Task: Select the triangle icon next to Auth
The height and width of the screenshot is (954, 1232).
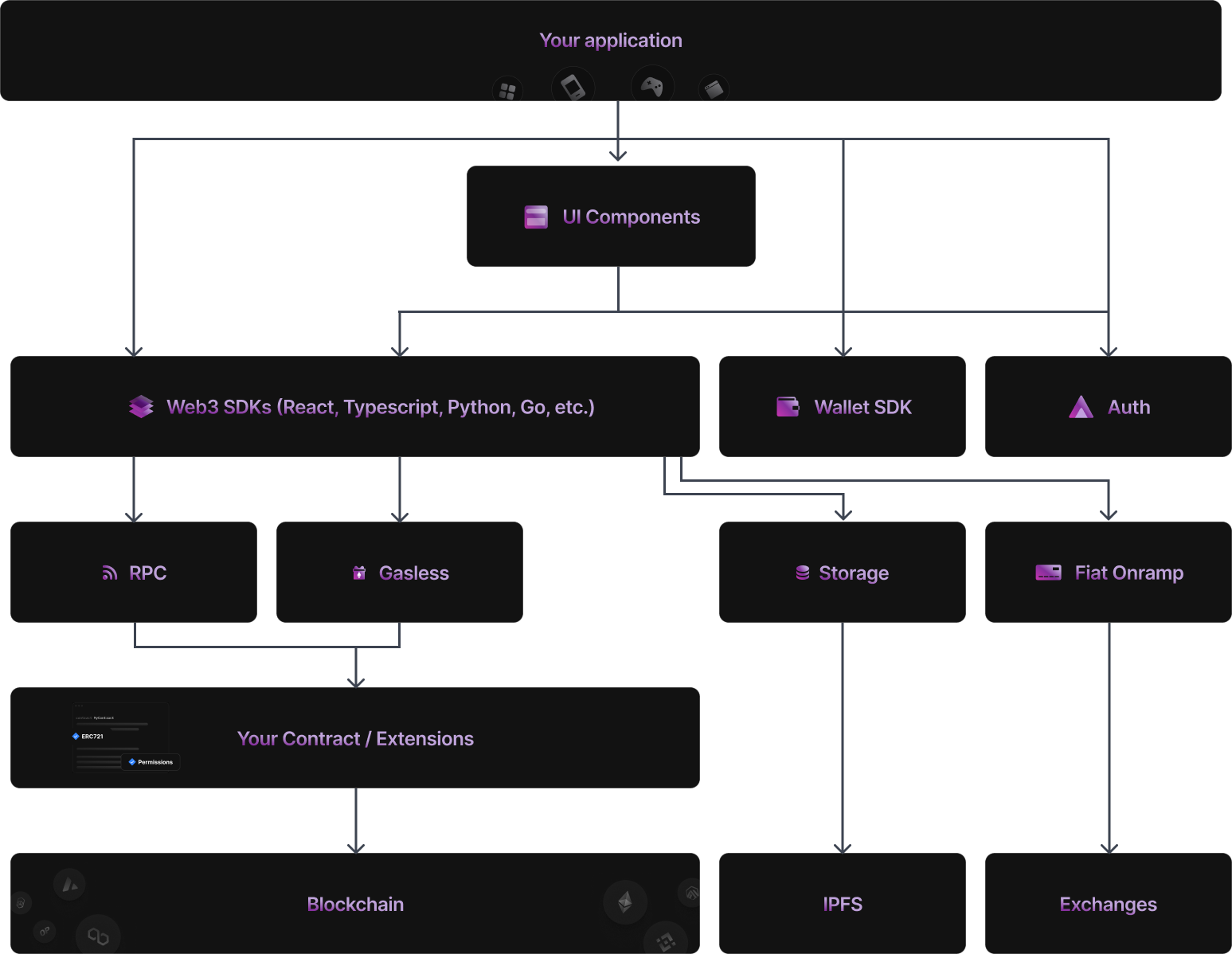Action: 1081,407
